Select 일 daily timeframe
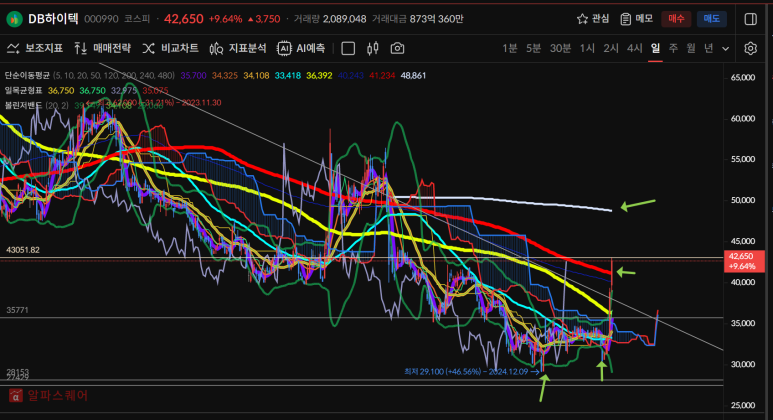The image size is (773, 420). point(655,48)
